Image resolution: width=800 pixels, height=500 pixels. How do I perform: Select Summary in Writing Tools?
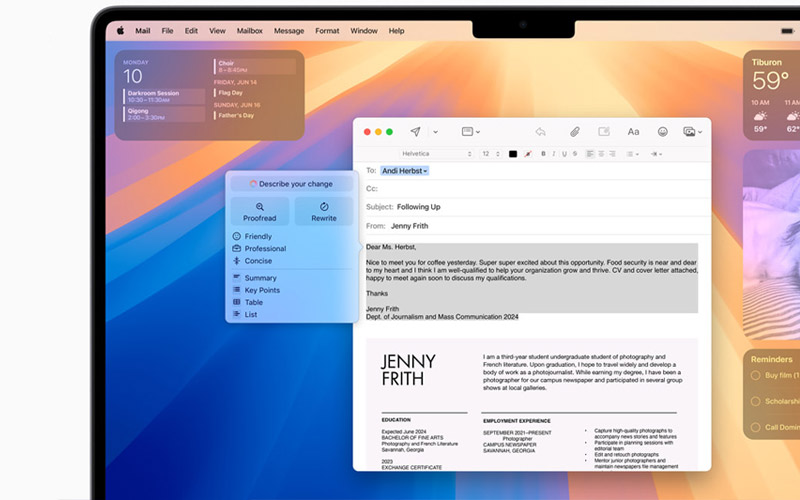[x=255, y=278]
